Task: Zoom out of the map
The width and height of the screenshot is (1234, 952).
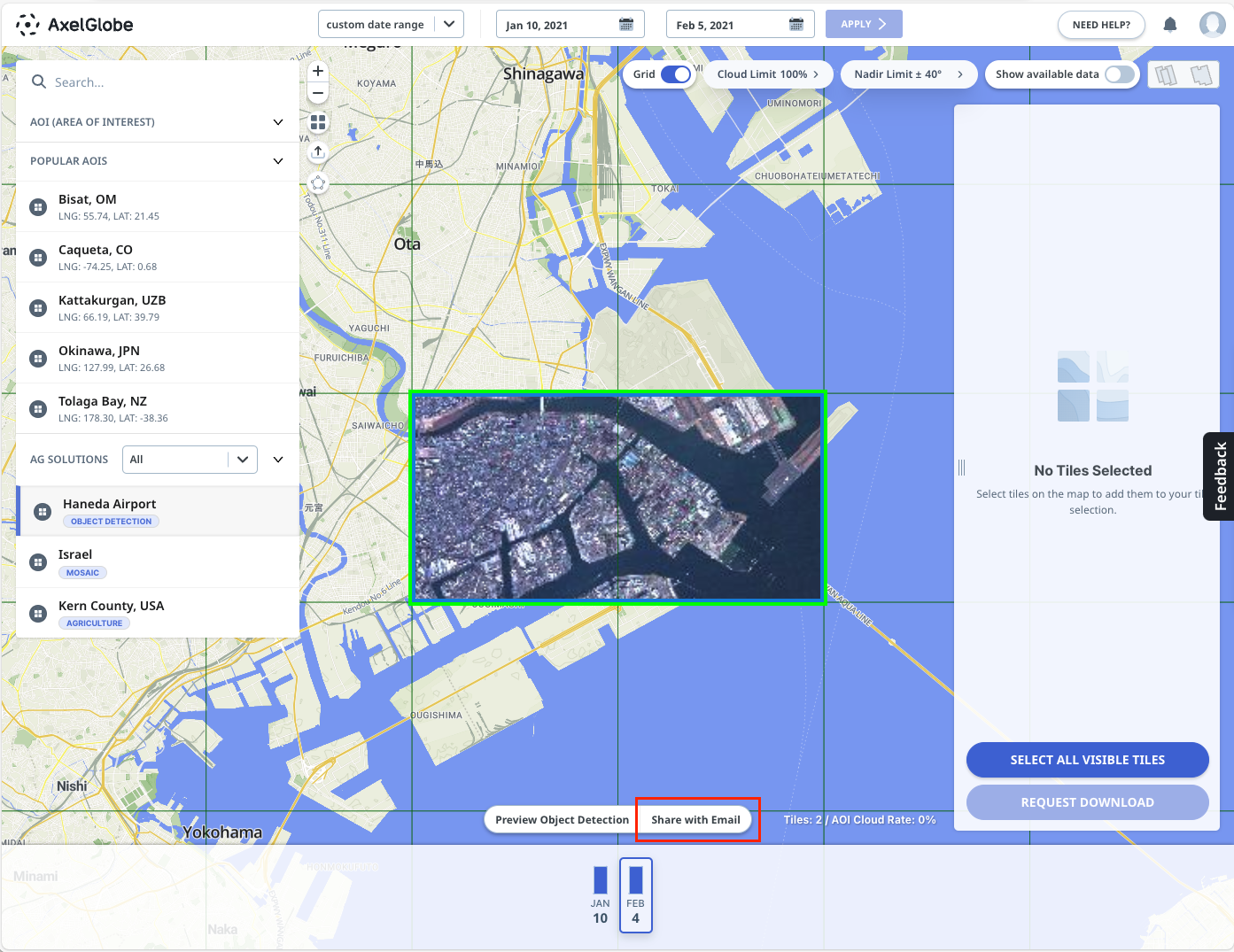Action: click(318, 93)
